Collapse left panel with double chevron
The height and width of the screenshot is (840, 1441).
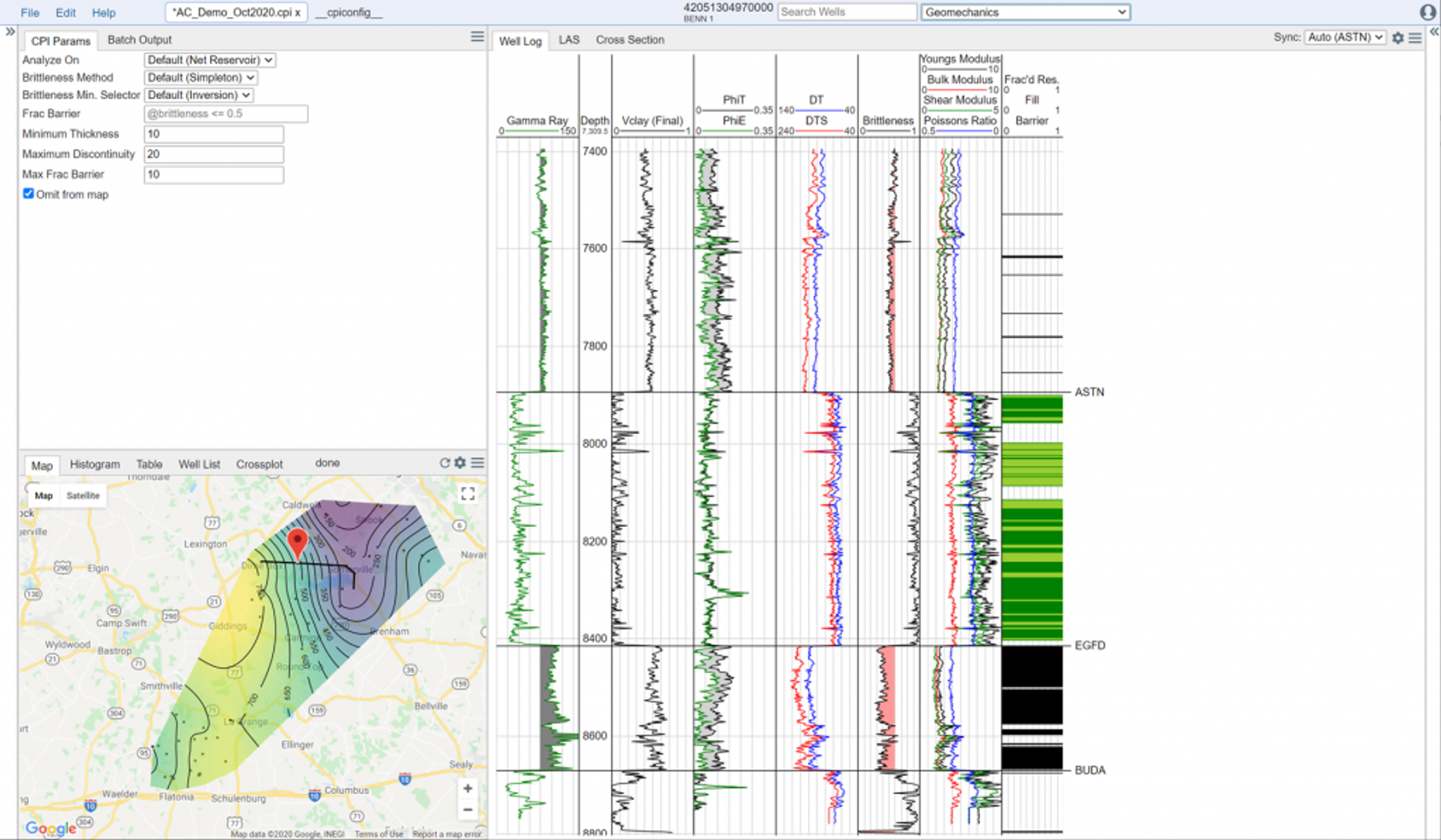click(x=10, y=32)
